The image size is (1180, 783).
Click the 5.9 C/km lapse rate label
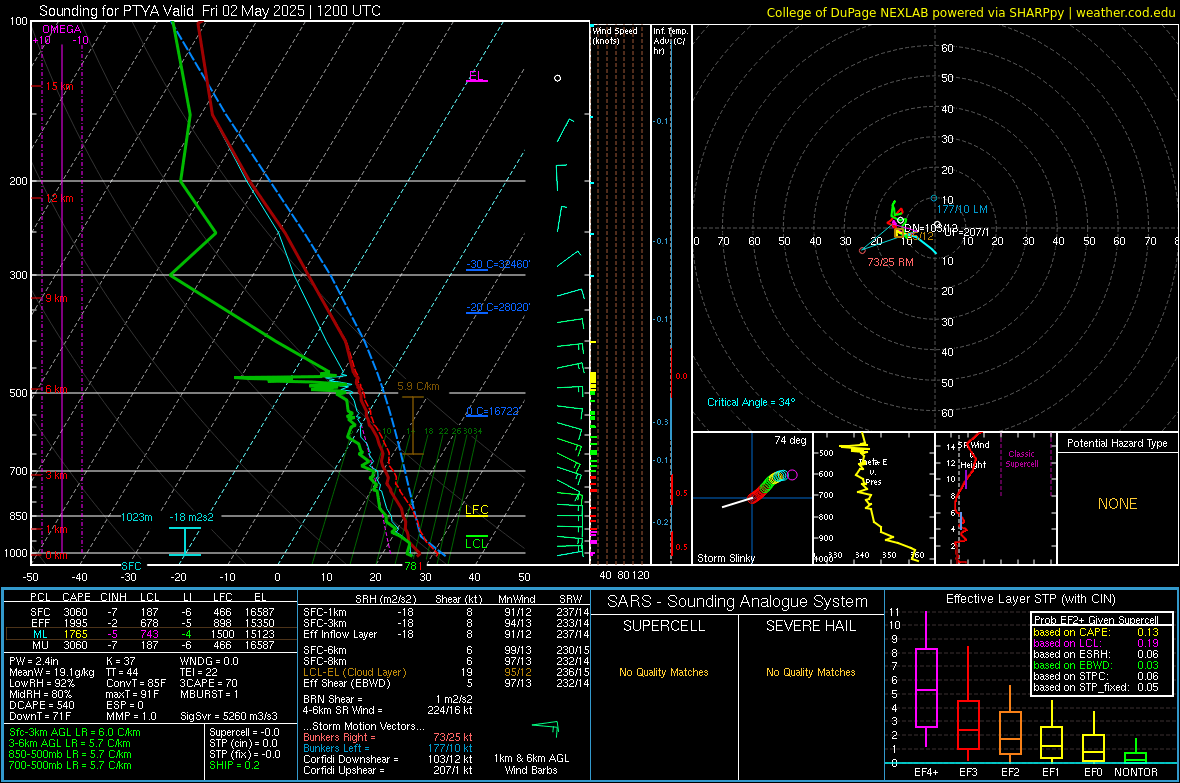418,386
